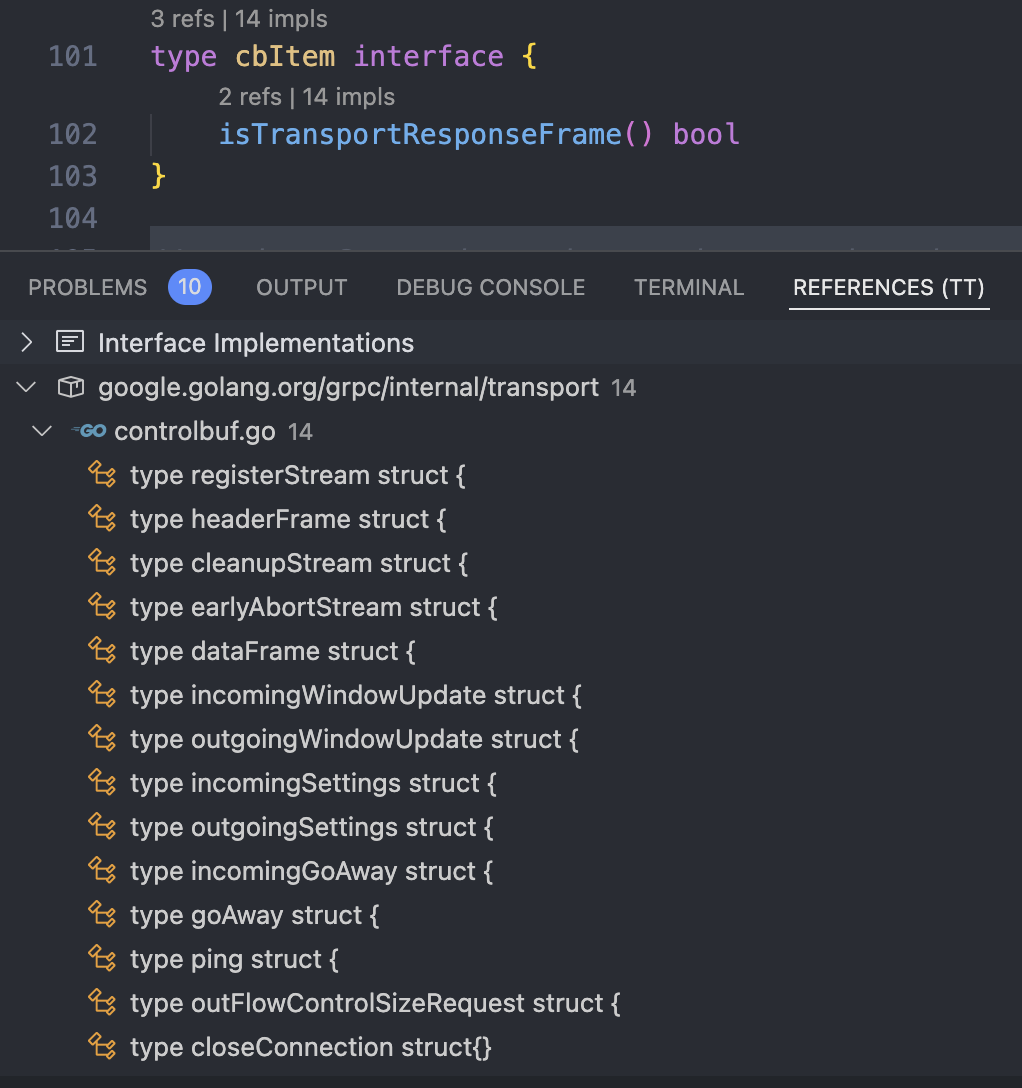Image resolution: width=1022 pixels, height=1088 pixels.
Task: Select 'type dataFrame struct {' result
Action: click(x=273, y=651)
